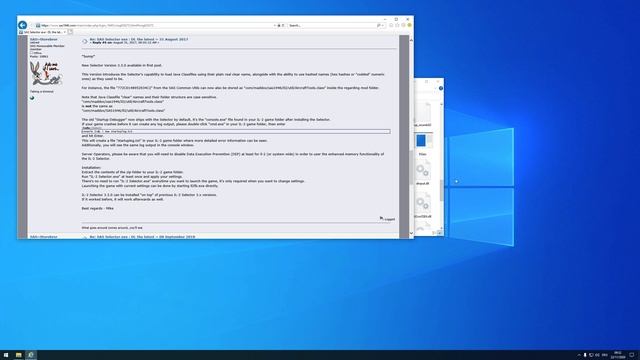The image size is (640, 360).
Task: Click inside the code box text line
Action: (x=236, y=131)
